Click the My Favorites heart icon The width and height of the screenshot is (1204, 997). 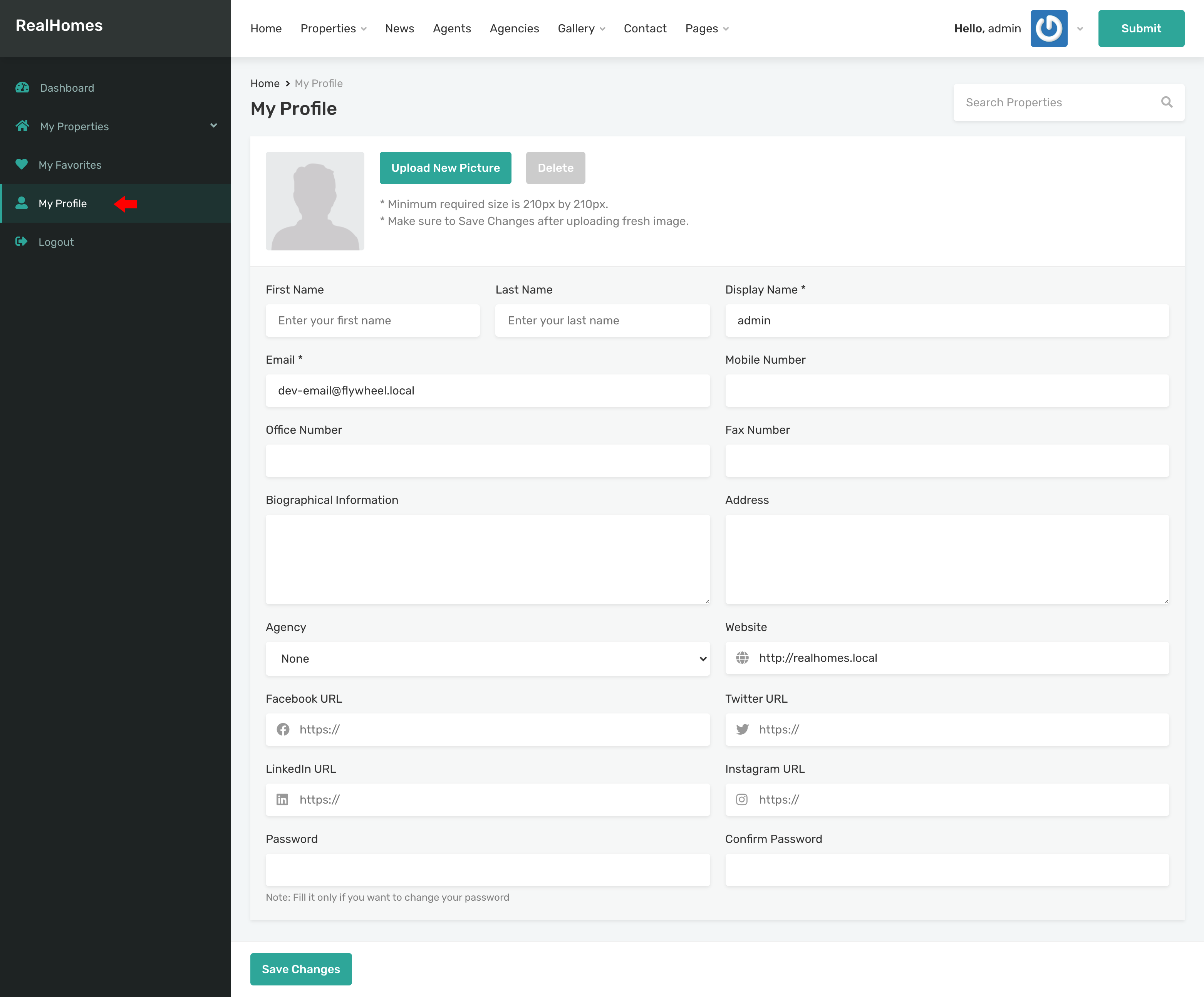click(22, 164)
